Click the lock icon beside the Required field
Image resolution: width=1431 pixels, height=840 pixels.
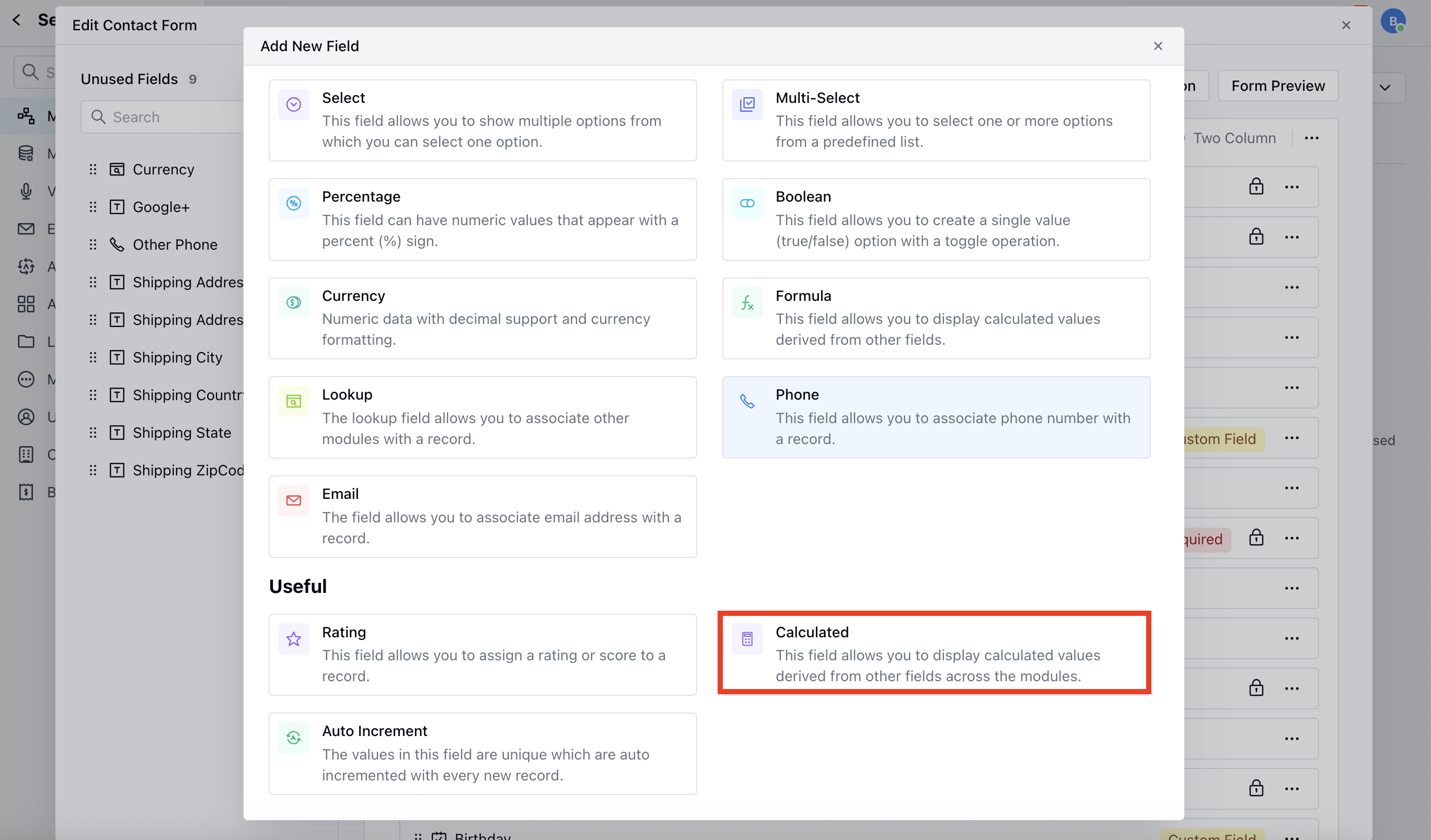pyautogui.click(x=1256, y=538)
